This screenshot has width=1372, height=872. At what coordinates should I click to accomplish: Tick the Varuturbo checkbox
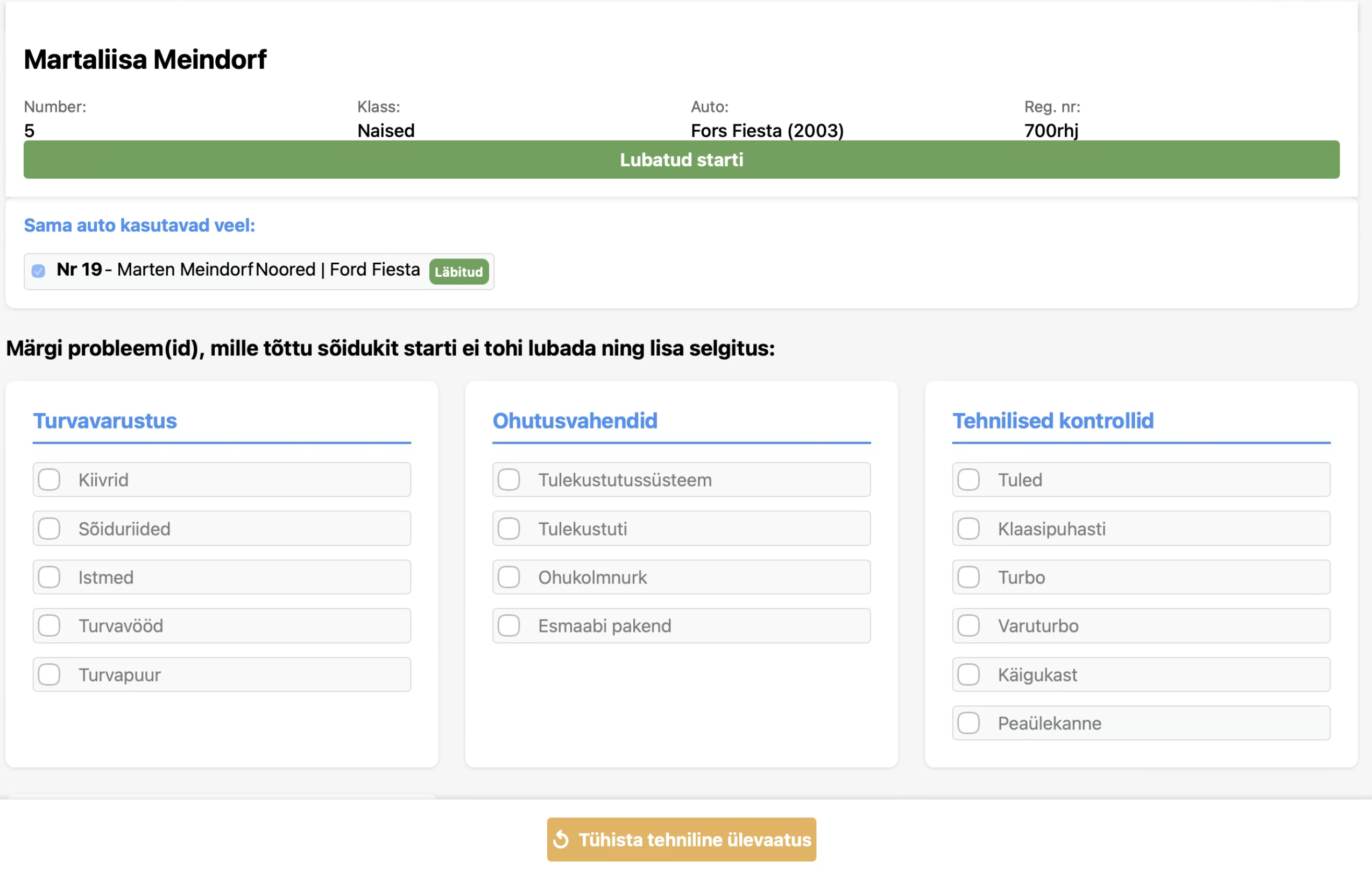(968, 625)
